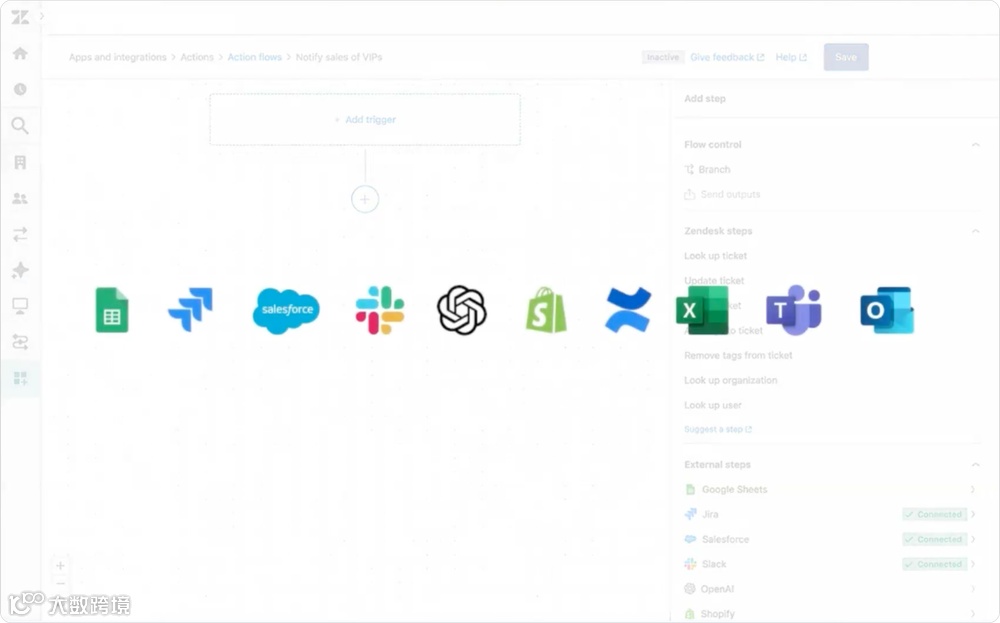1000x623 pixels.
Task: Click 'Notify sales of VIPs' breadcrumb text
Action: 339,57
